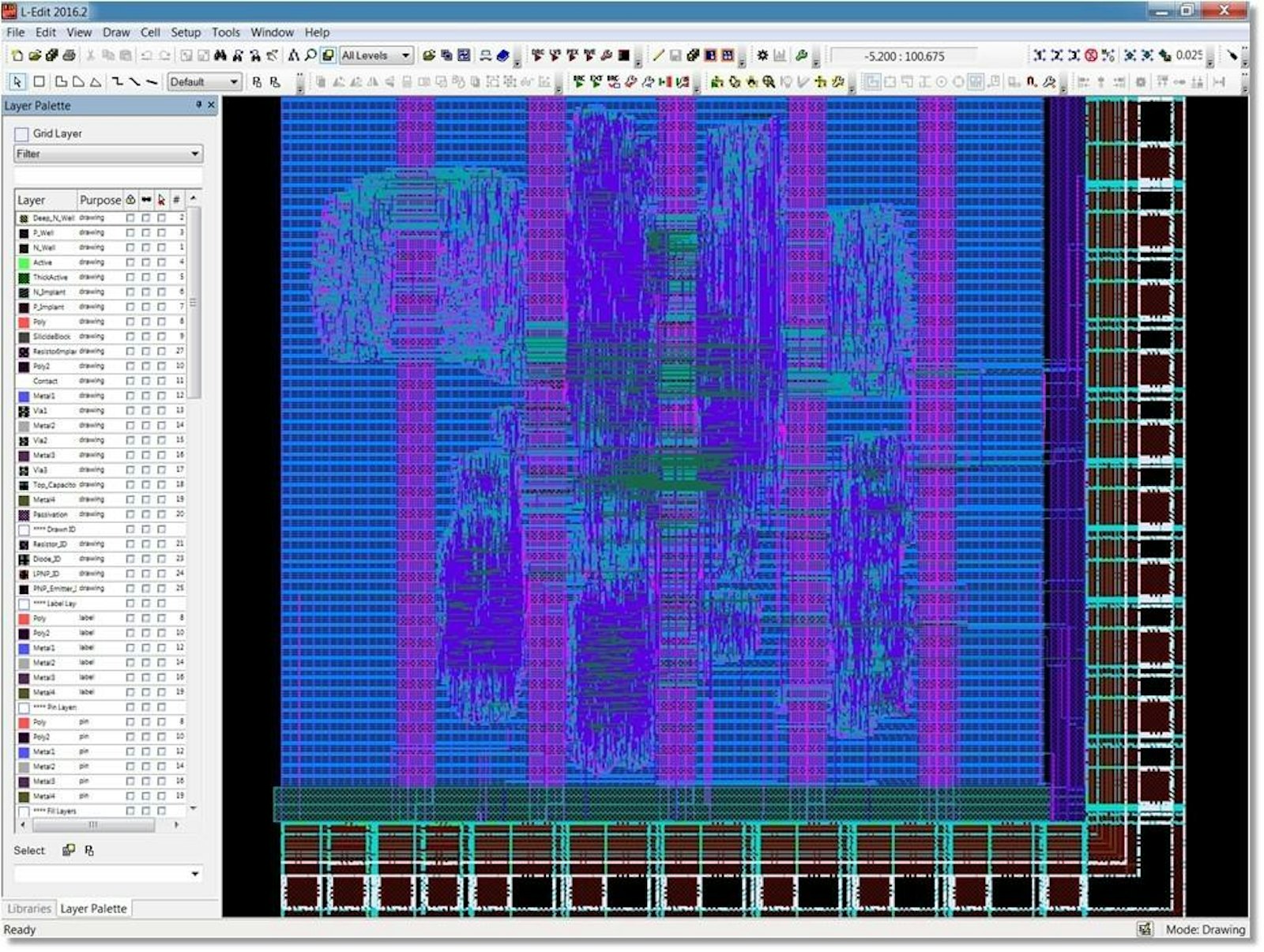Click the Purpose column header
The image size is (1264, 952).
coord(100,200)
